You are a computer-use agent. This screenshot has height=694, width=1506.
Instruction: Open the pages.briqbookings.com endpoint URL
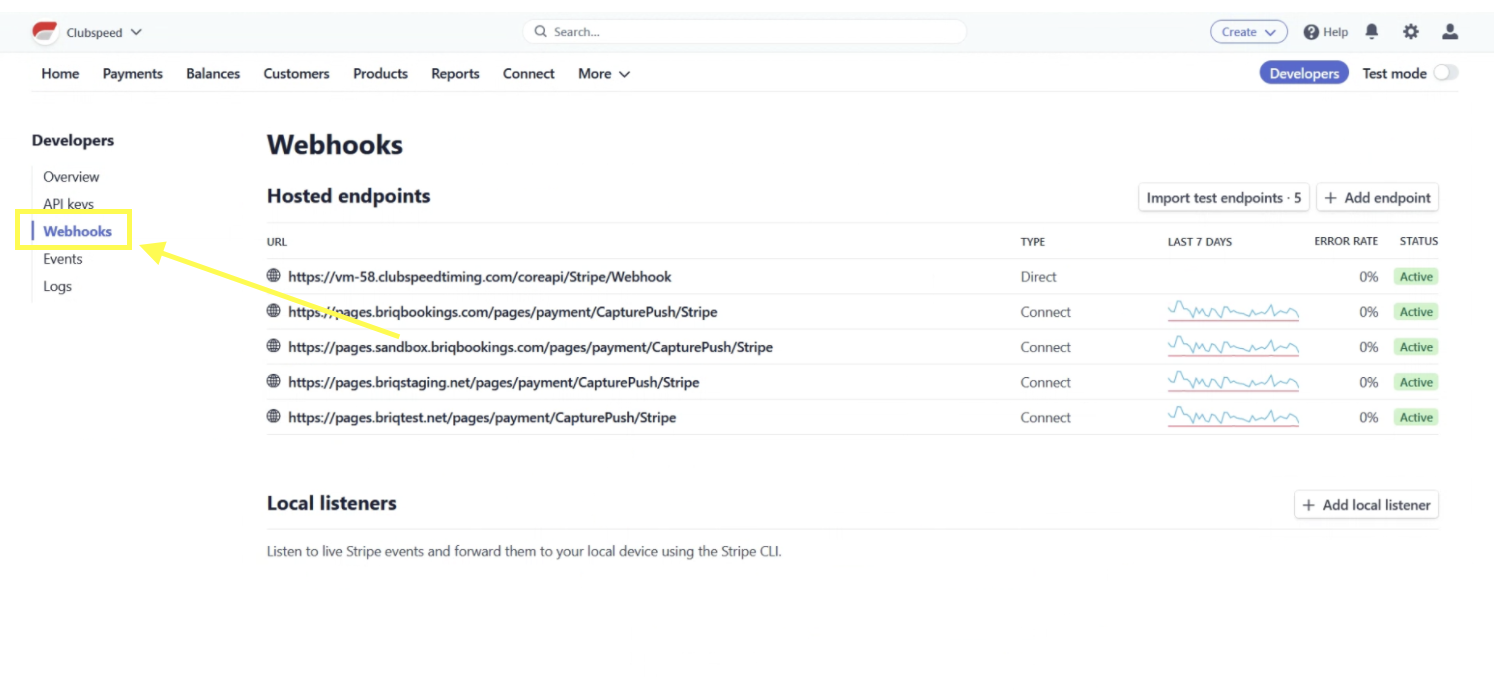pos(503,312)
